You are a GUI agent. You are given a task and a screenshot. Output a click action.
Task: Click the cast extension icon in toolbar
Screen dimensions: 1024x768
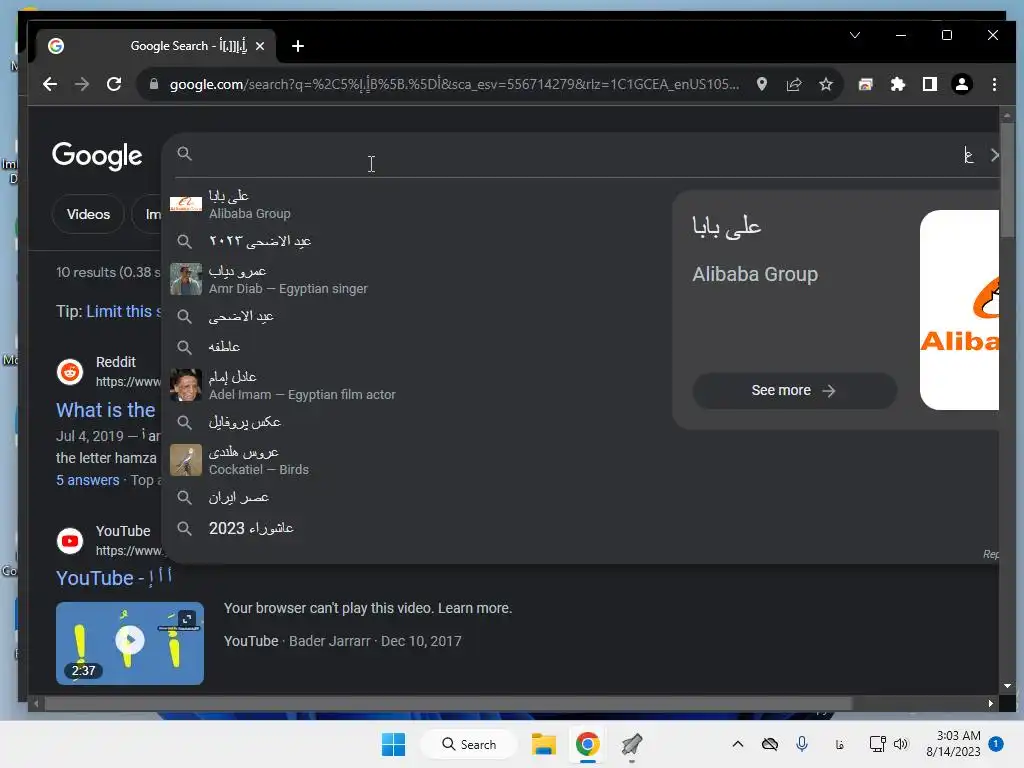click(x=866, y=84)
